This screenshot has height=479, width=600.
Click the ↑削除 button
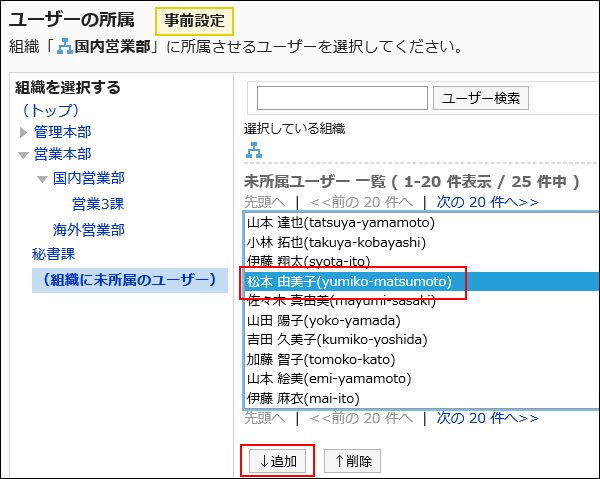click(352, 461)
